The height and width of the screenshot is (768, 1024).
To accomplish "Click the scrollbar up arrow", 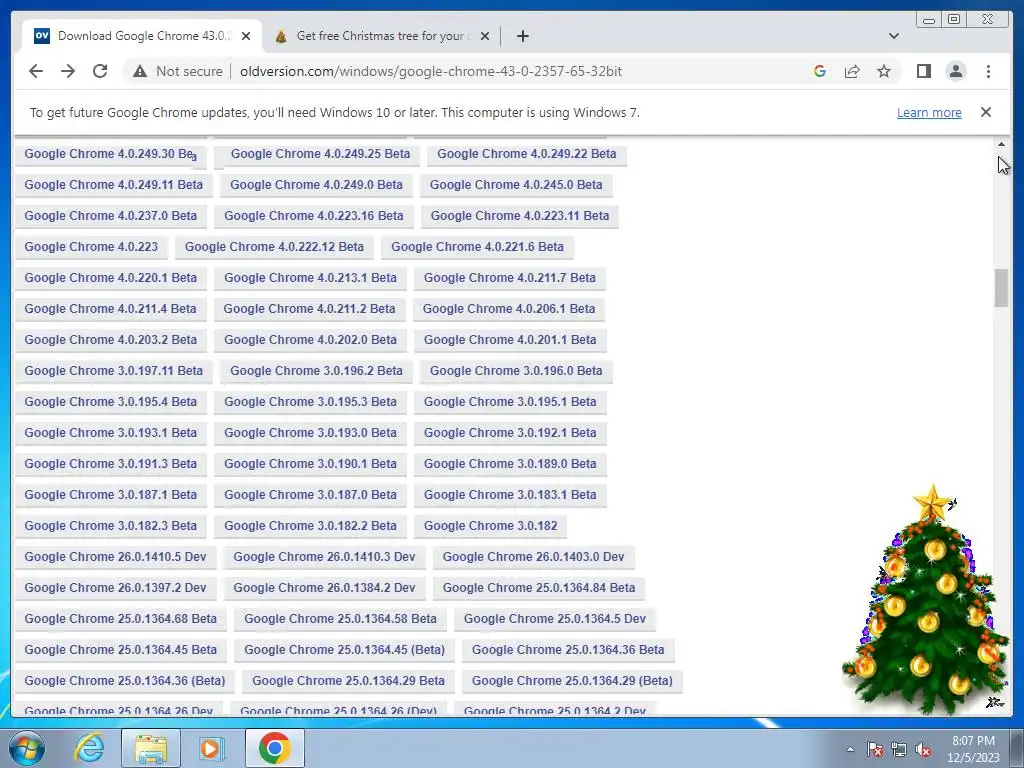I will (1001, 144).
